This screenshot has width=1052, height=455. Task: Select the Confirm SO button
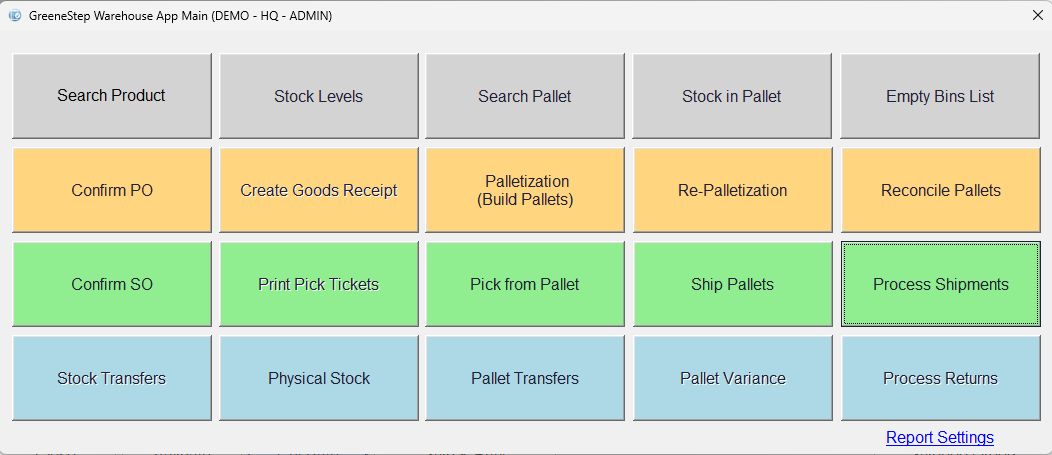point(112,284)
